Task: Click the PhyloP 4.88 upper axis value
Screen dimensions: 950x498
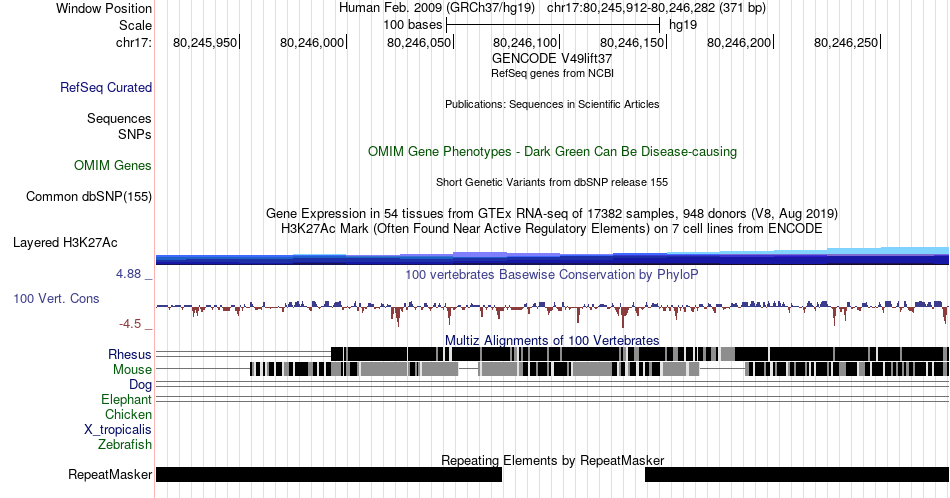Action: tap(128, 274)
